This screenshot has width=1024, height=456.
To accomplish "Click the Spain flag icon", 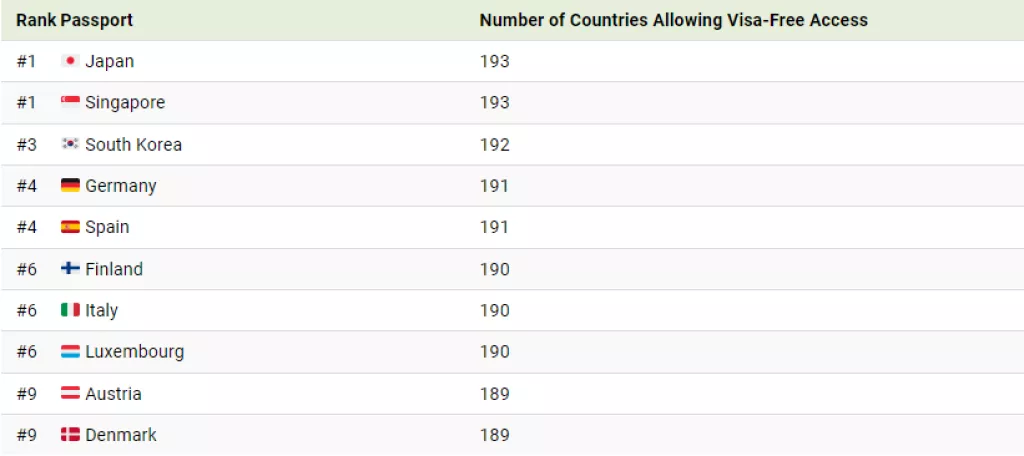I will tap(70, 227).
